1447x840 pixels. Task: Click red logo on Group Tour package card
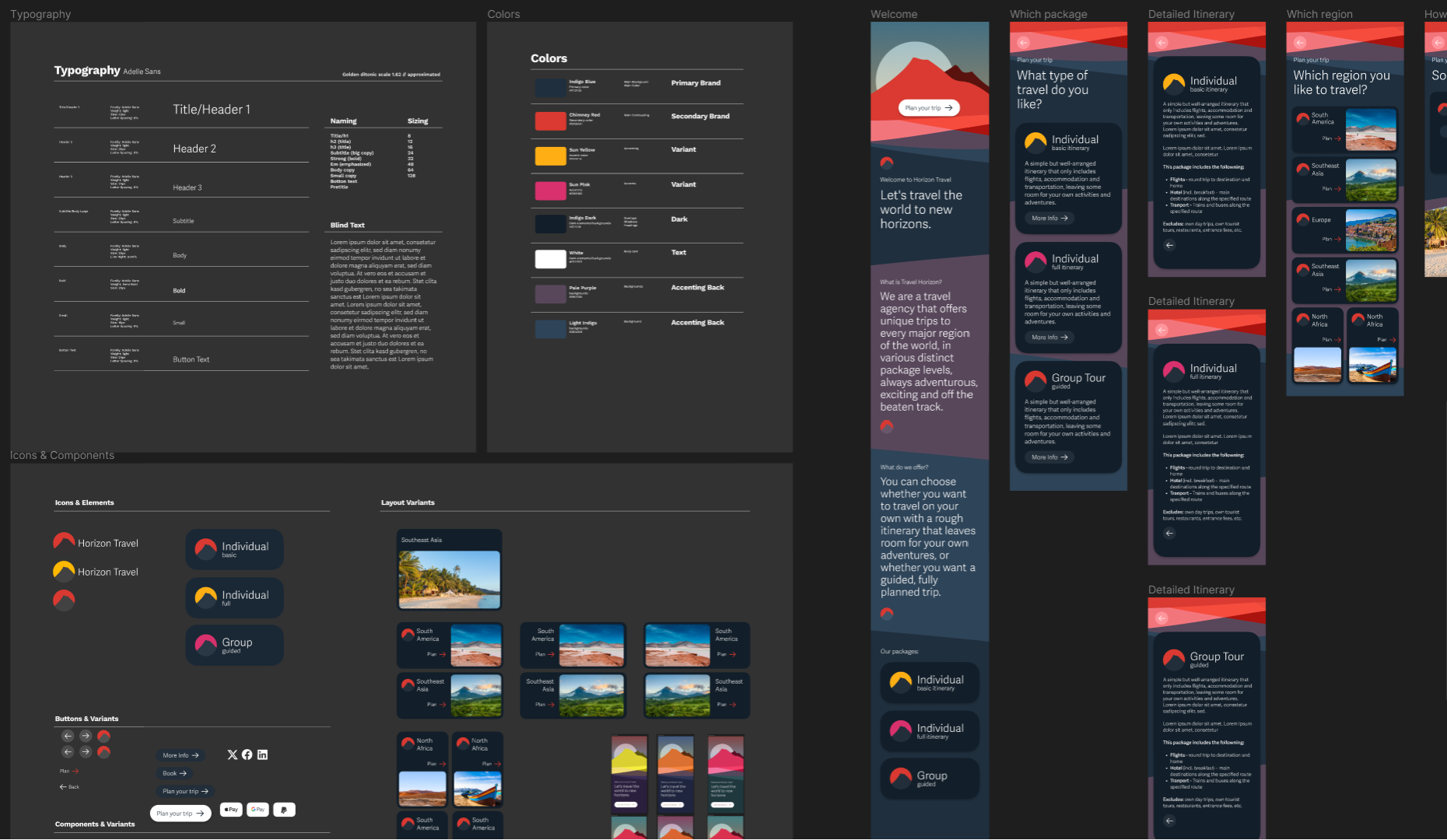point(1035,380)
